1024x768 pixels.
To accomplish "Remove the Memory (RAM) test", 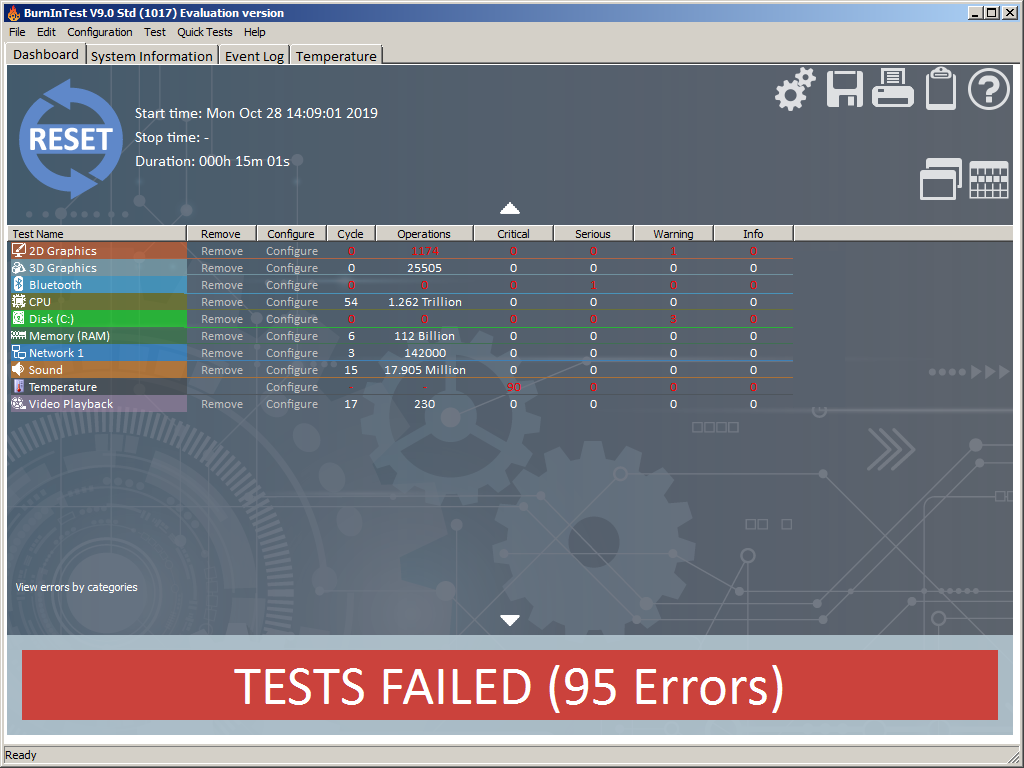I will point(222,336).
